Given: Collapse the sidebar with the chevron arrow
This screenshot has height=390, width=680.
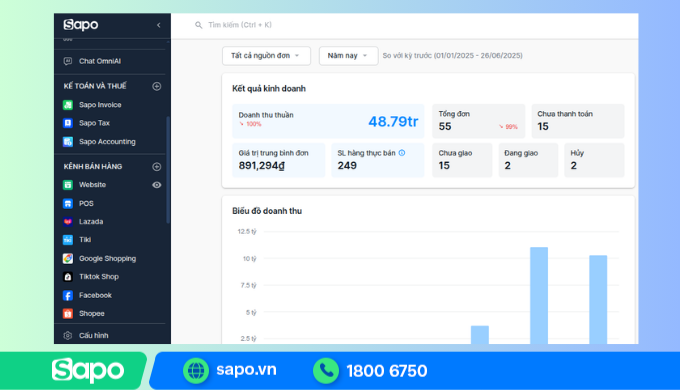Looking at the screenshot, I should click(x=159, y=25).
